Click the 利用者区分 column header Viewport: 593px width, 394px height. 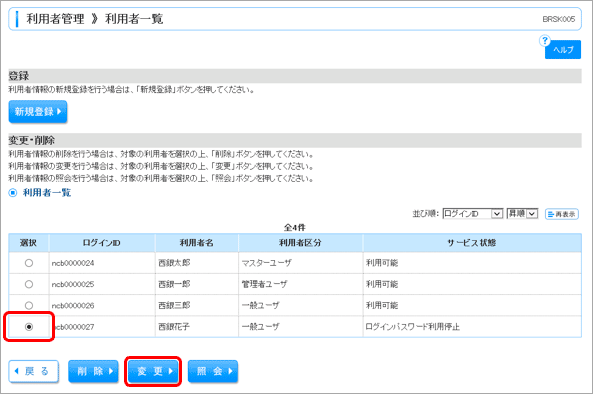pyautogui.click(x=300, y=243)
